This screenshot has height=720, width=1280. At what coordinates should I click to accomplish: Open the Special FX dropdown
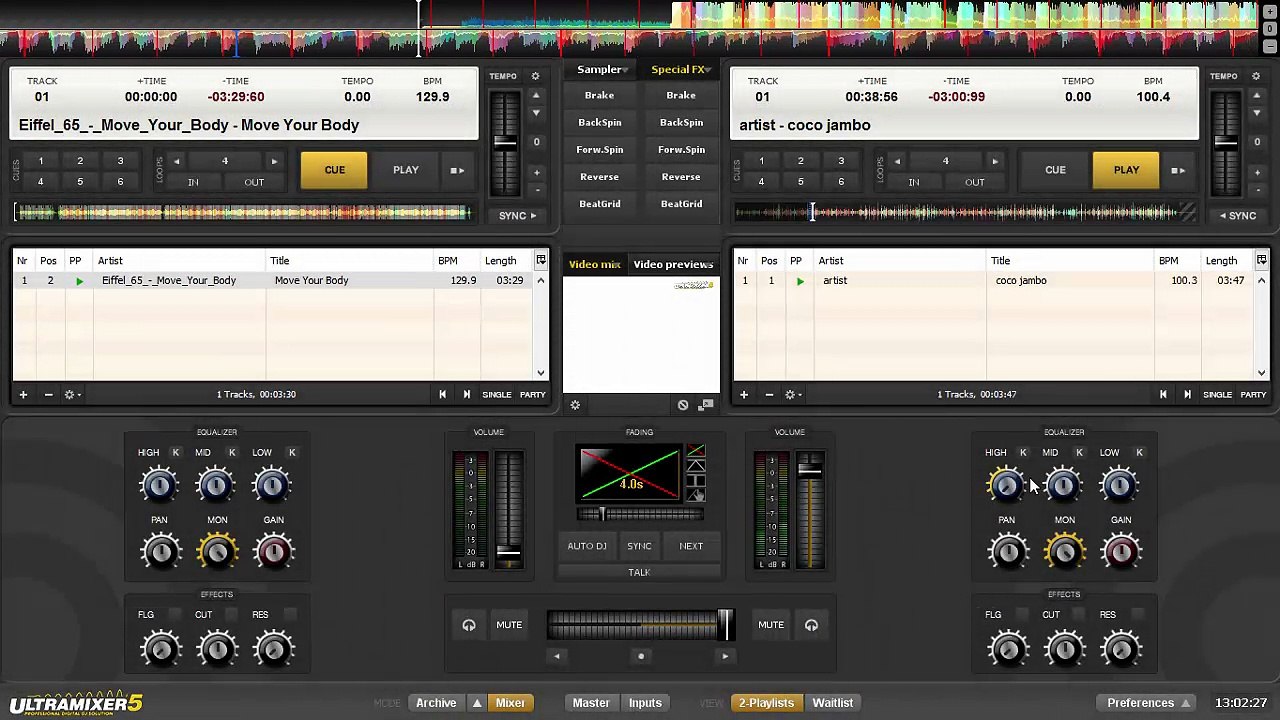click(x=681, y=69)
